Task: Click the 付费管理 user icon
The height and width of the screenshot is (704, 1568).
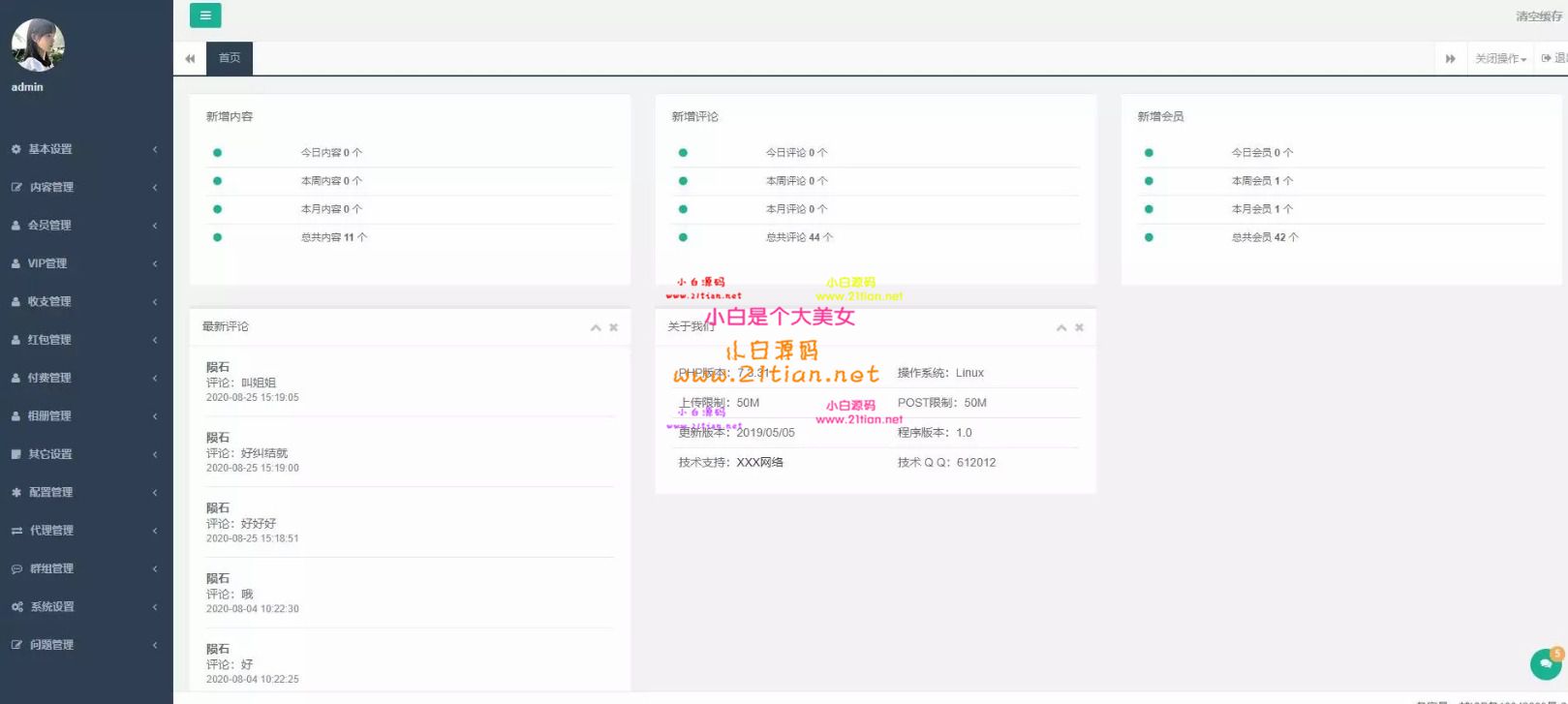Action: [x=15, y=378]
